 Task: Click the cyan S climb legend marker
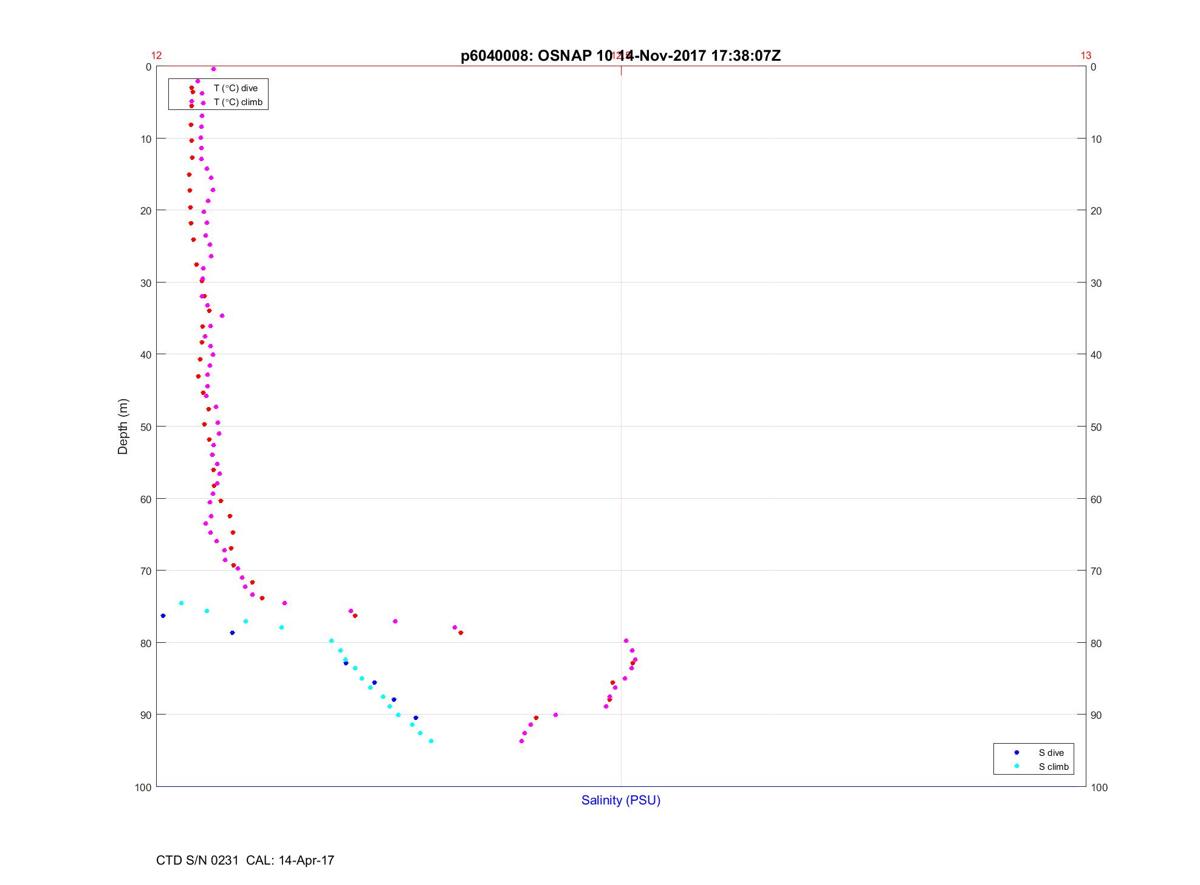[1016, 767]
